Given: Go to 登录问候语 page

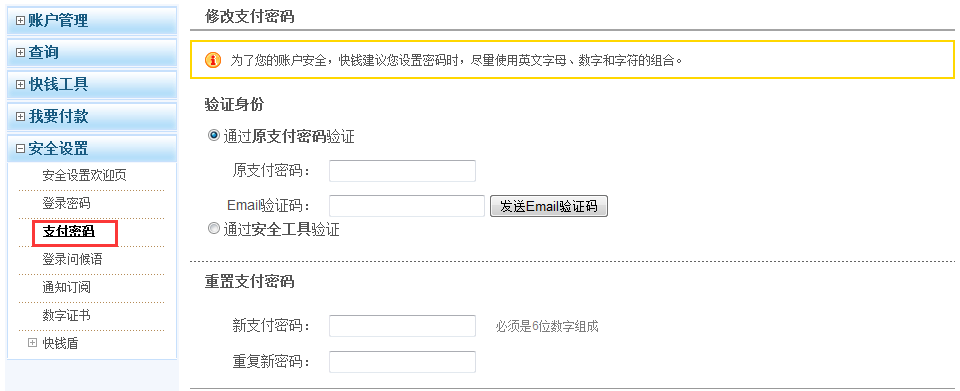Looking at the screenshot, I should 72,259.
